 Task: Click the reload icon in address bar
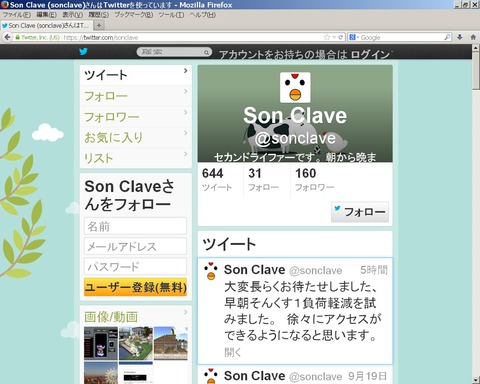[x=341, y=37]
